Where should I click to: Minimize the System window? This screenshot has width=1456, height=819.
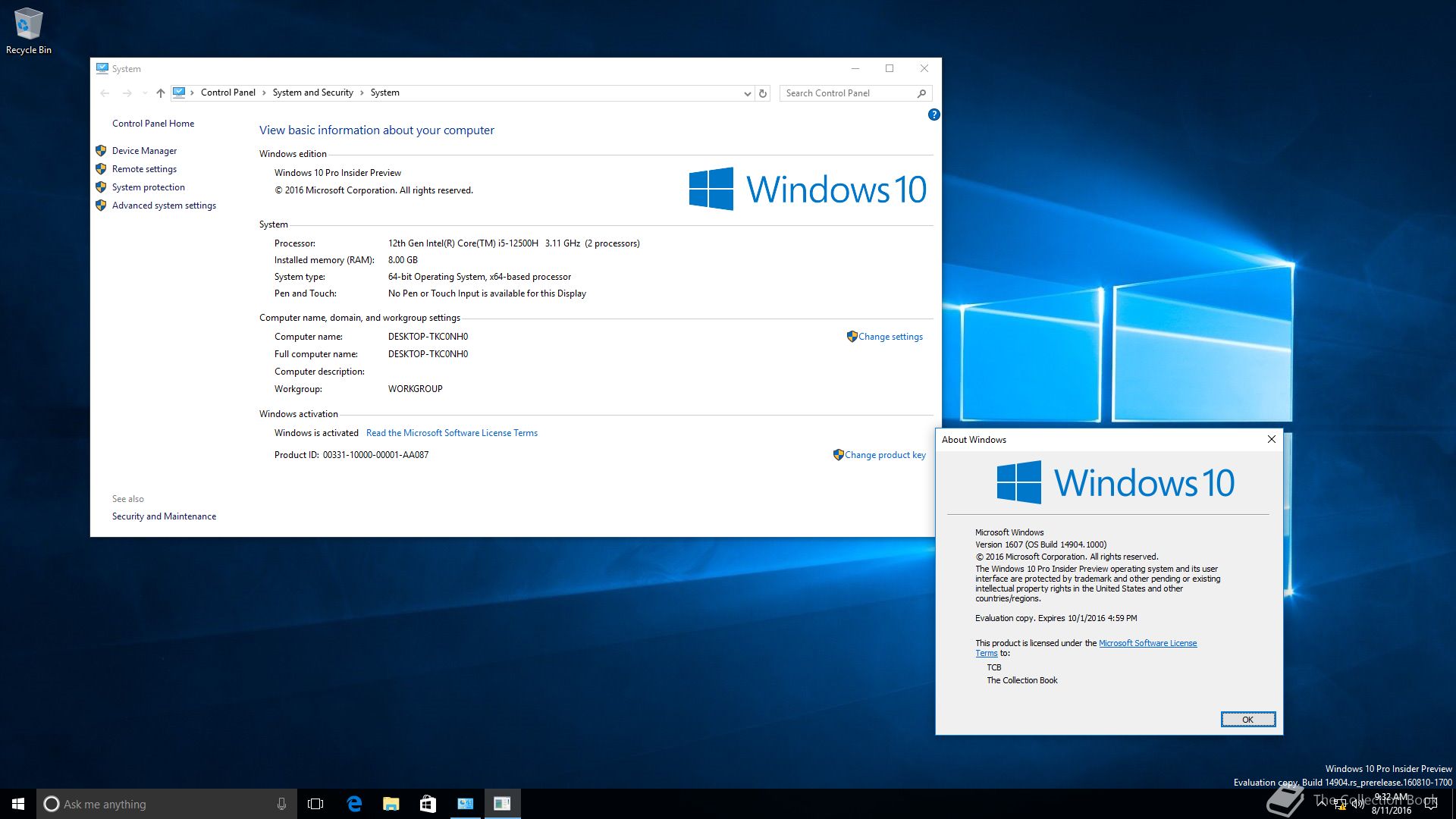(x=855, y=68)
